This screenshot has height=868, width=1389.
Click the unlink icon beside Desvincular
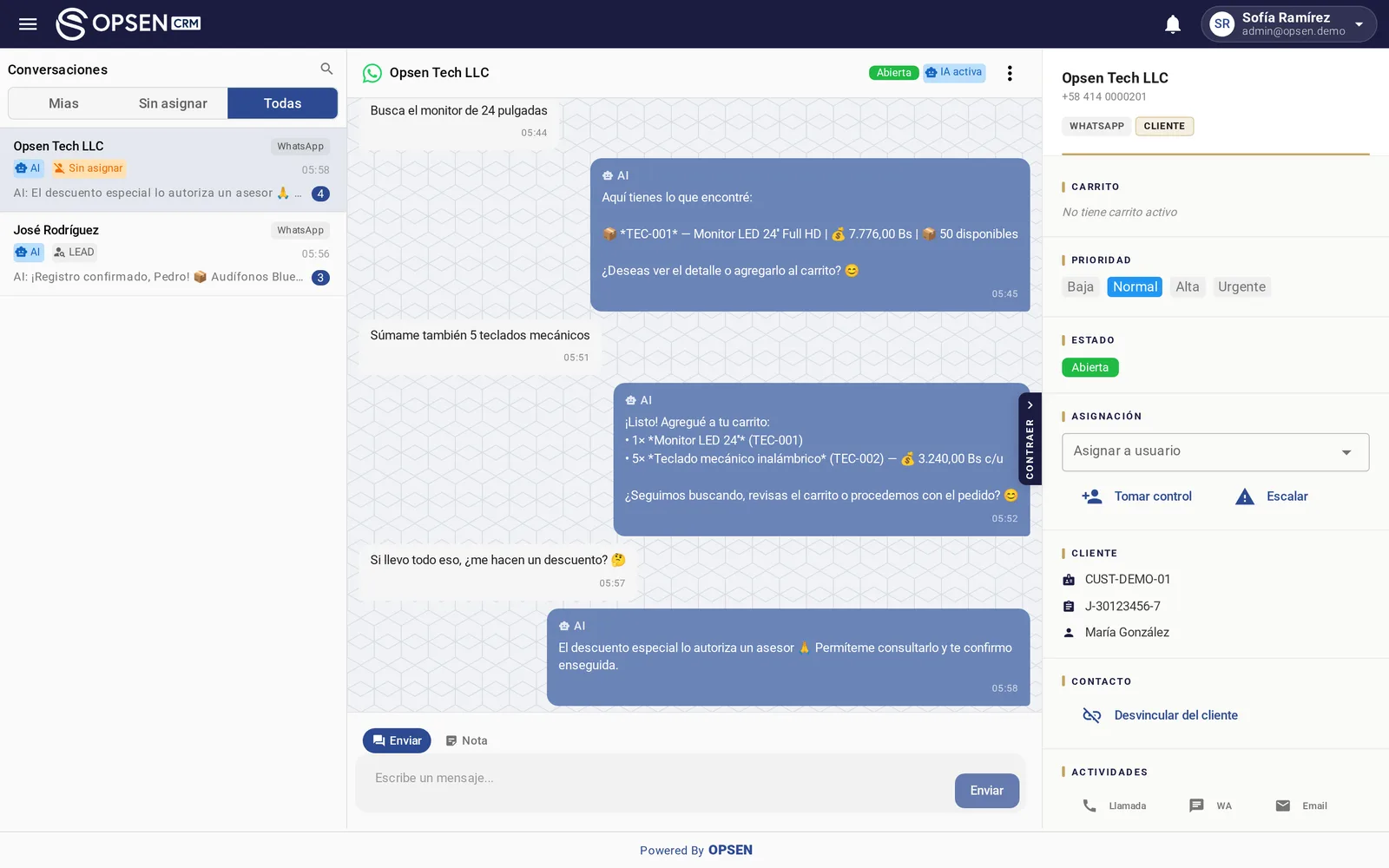tap(1091, 715)
